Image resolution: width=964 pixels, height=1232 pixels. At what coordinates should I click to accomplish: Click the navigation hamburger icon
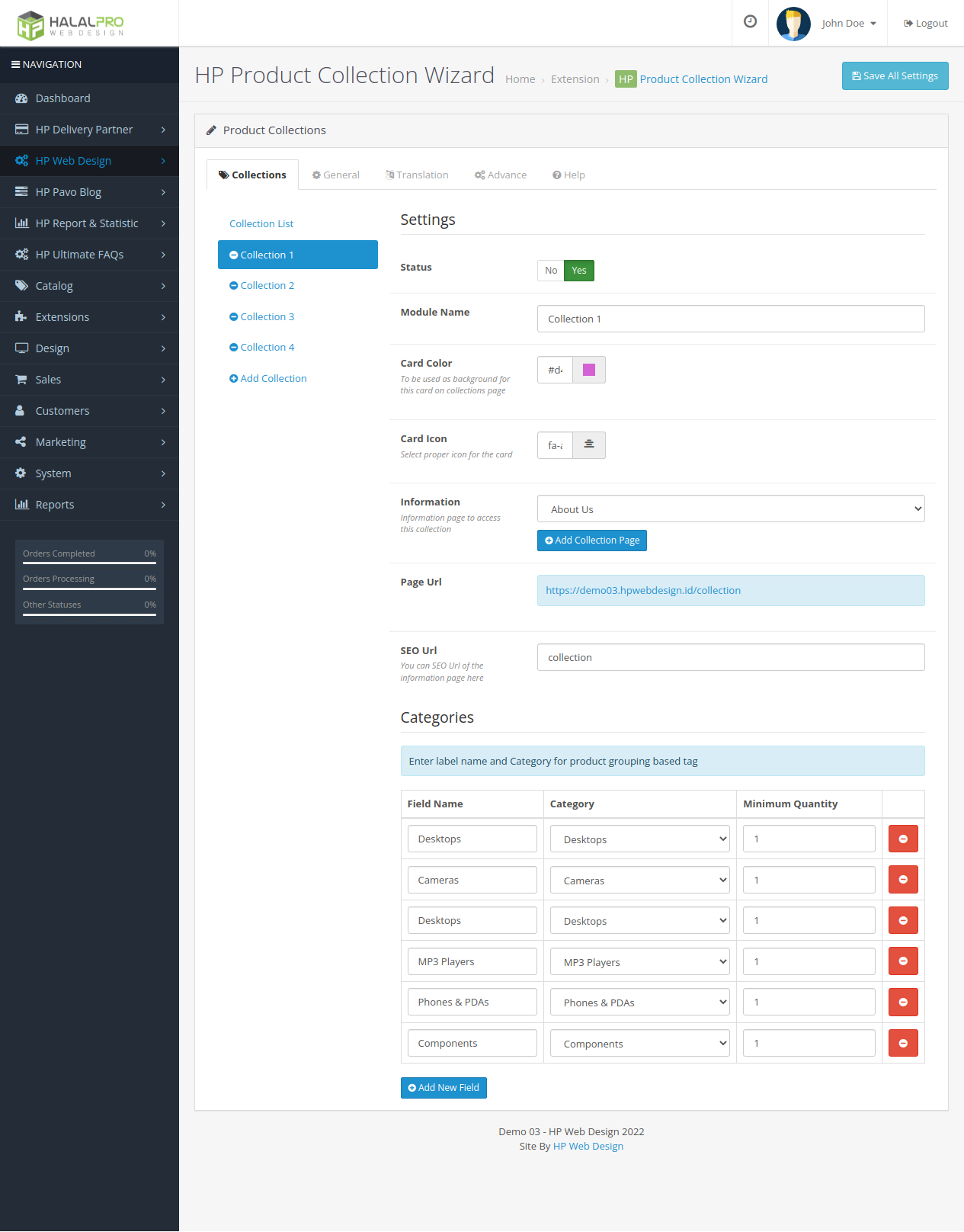pyautogui.click(x=15, y=65)
